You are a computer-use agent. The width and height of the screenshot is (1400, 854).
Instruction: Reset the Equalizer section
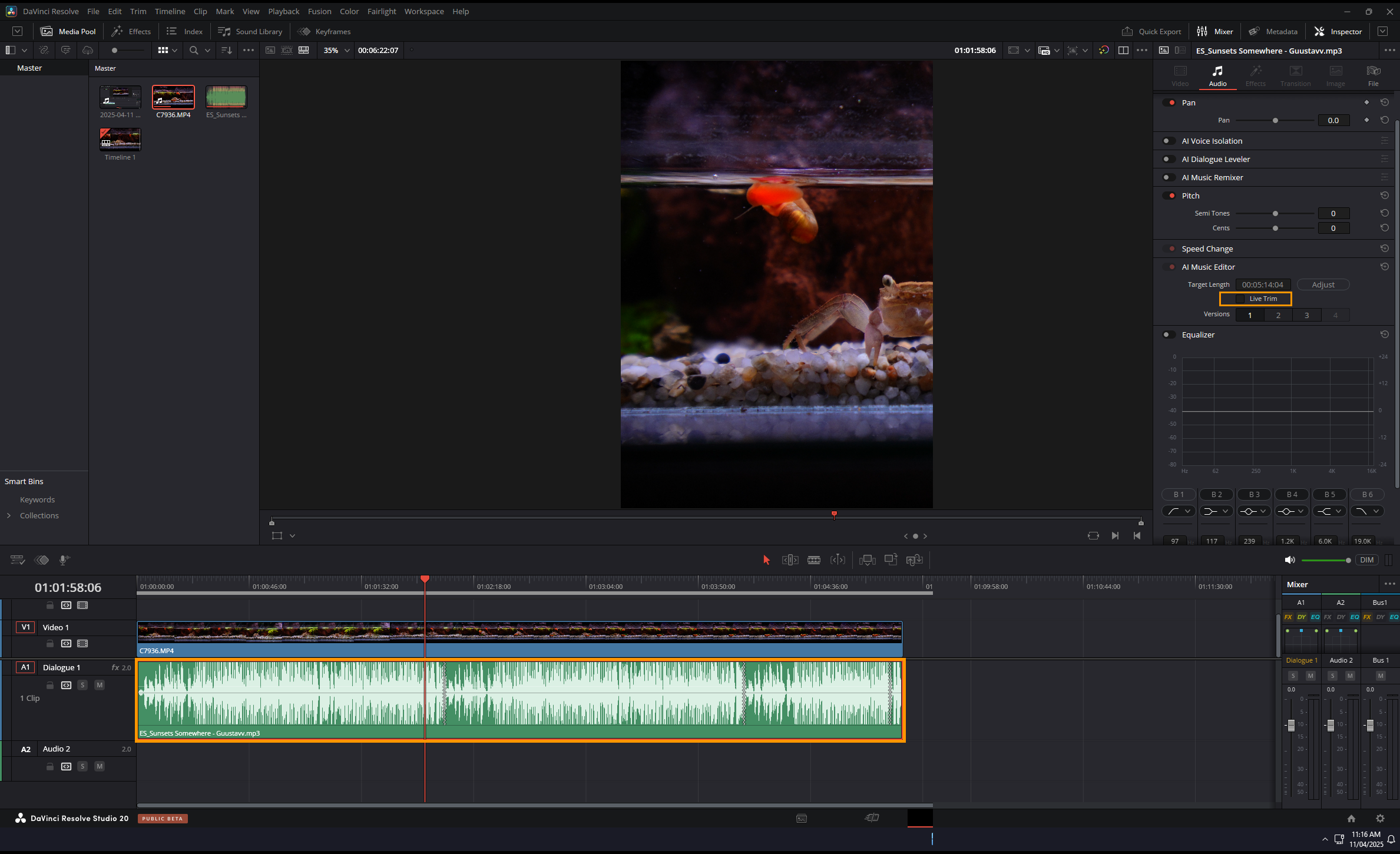(x=1385, y=335)
